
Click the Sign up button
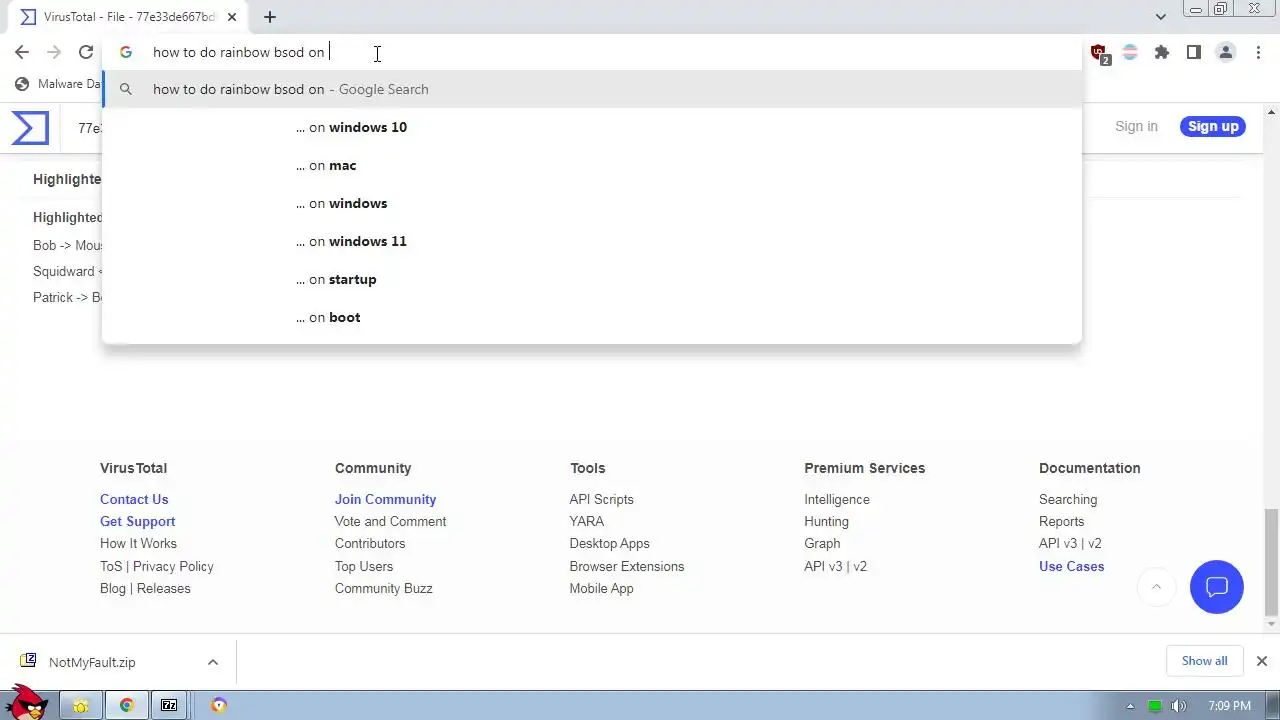(x=1213, y=126)
